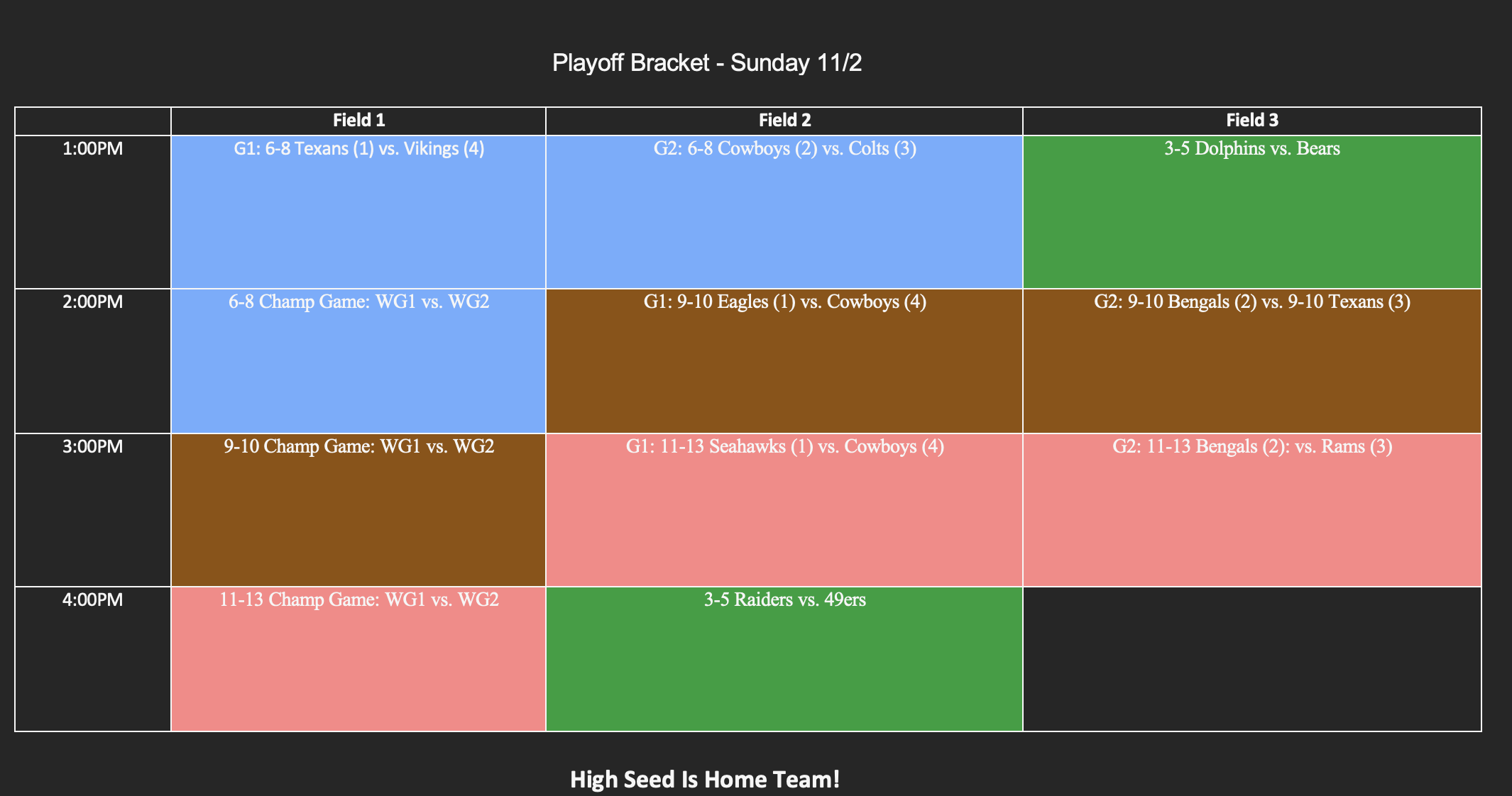The image size is (1512, 796).
Task: Select the 6-8 Cowboys (2) vs. Colts (3) game
Action: (784, 149)
